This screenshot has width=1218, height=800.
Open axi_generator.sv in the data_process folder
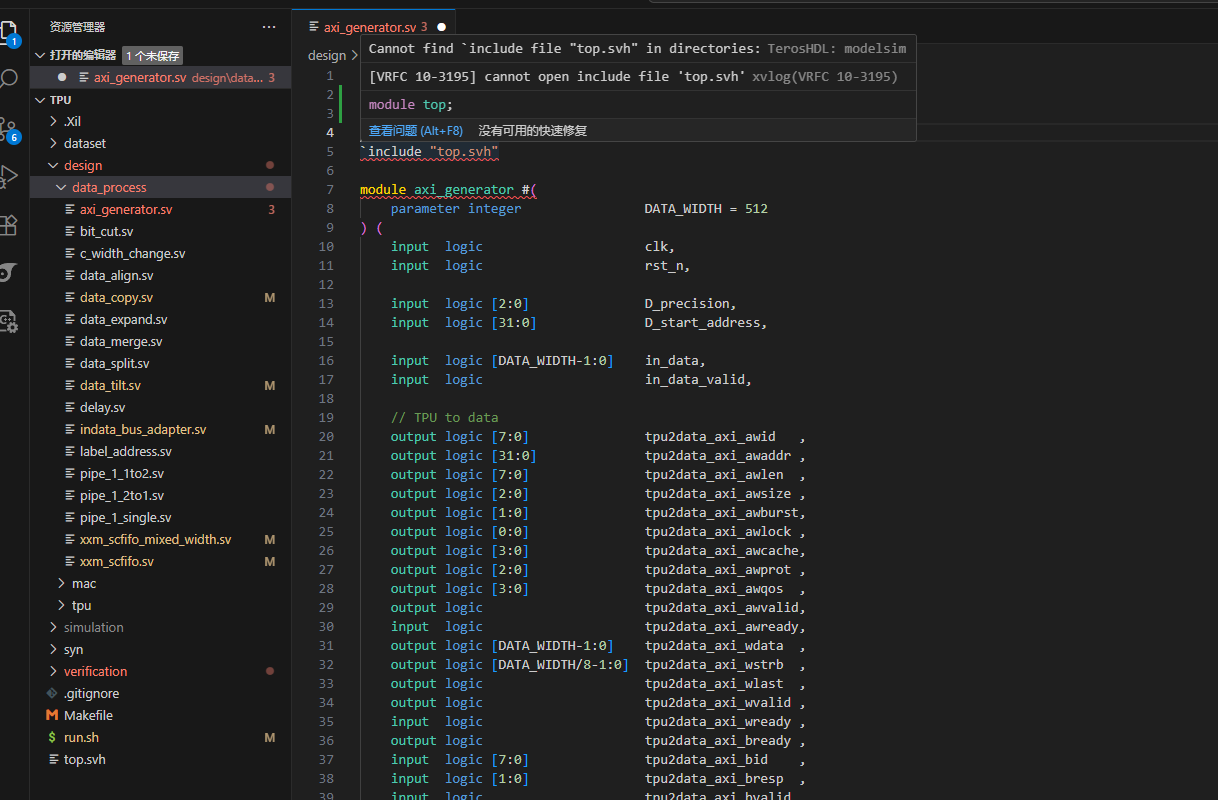[126, 209]
